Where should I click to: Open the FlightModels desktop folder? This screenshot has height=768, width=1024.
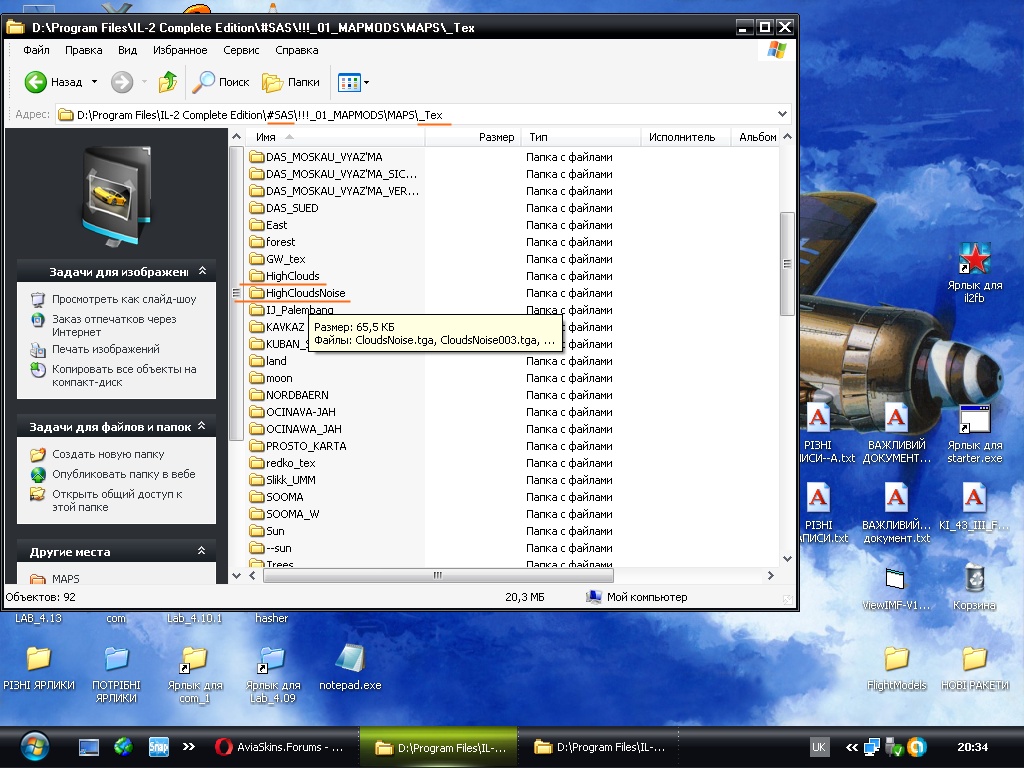click(x=896, y=659)
